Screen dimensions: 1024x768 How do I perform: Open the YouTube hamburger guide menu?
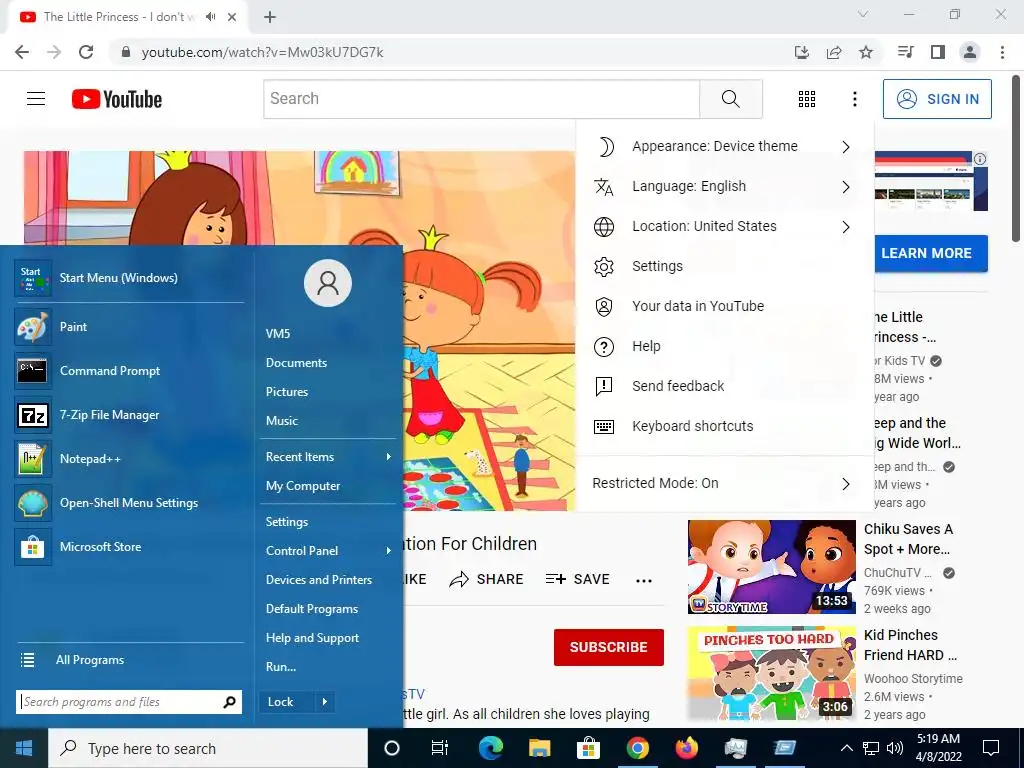tap(36, 99)
